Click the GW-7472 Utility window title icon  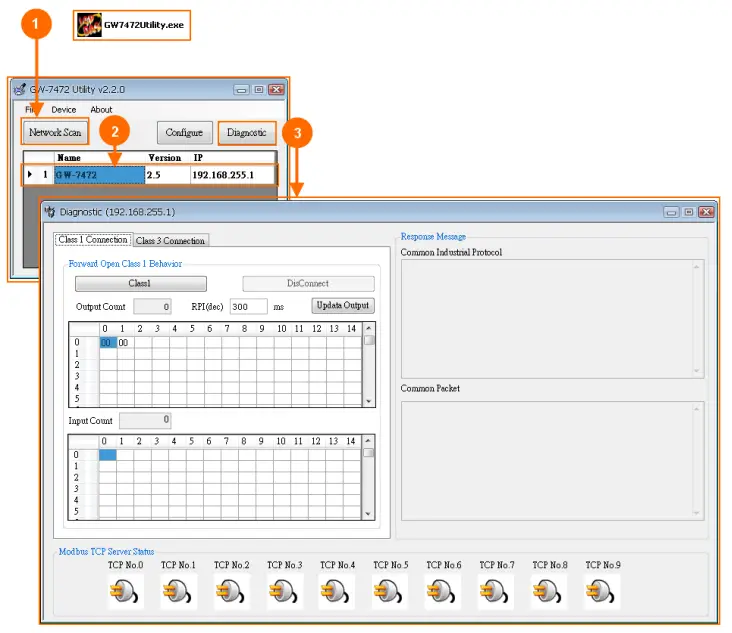point(20,89)
